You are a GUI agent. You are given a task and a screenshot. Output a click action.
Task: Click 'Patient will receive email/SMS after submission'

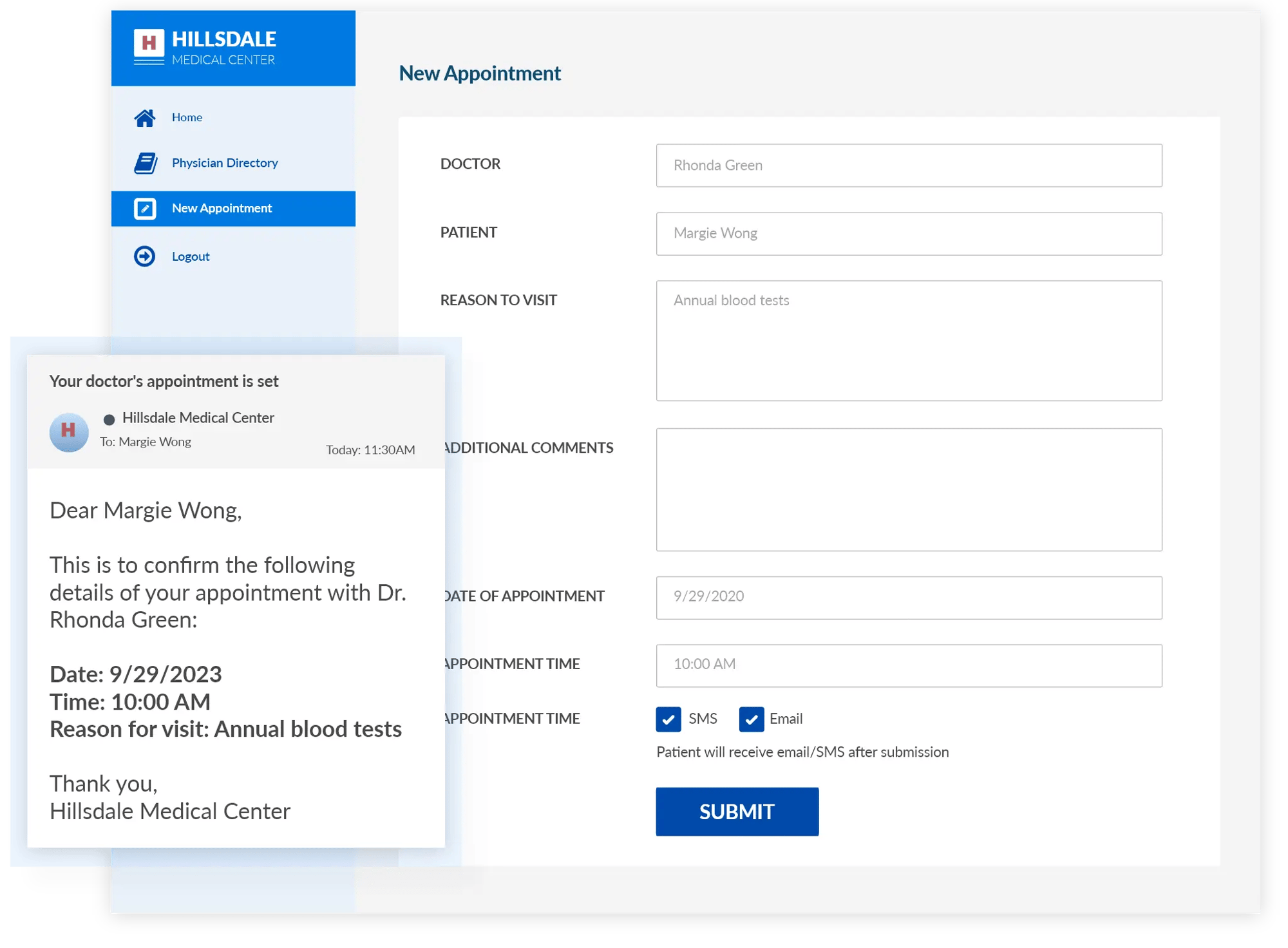click(802, 752)
